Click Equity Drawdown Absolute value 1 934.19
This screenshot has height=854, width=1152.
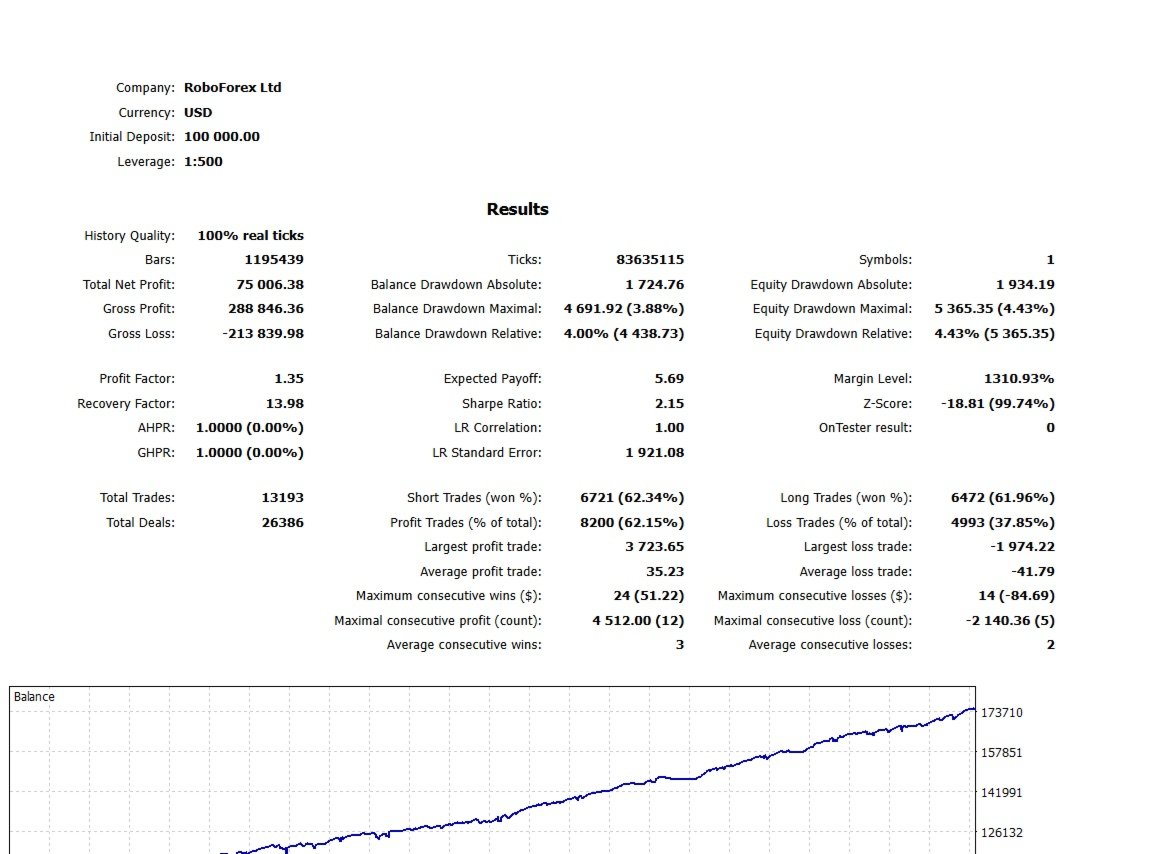pos(1025,284)
